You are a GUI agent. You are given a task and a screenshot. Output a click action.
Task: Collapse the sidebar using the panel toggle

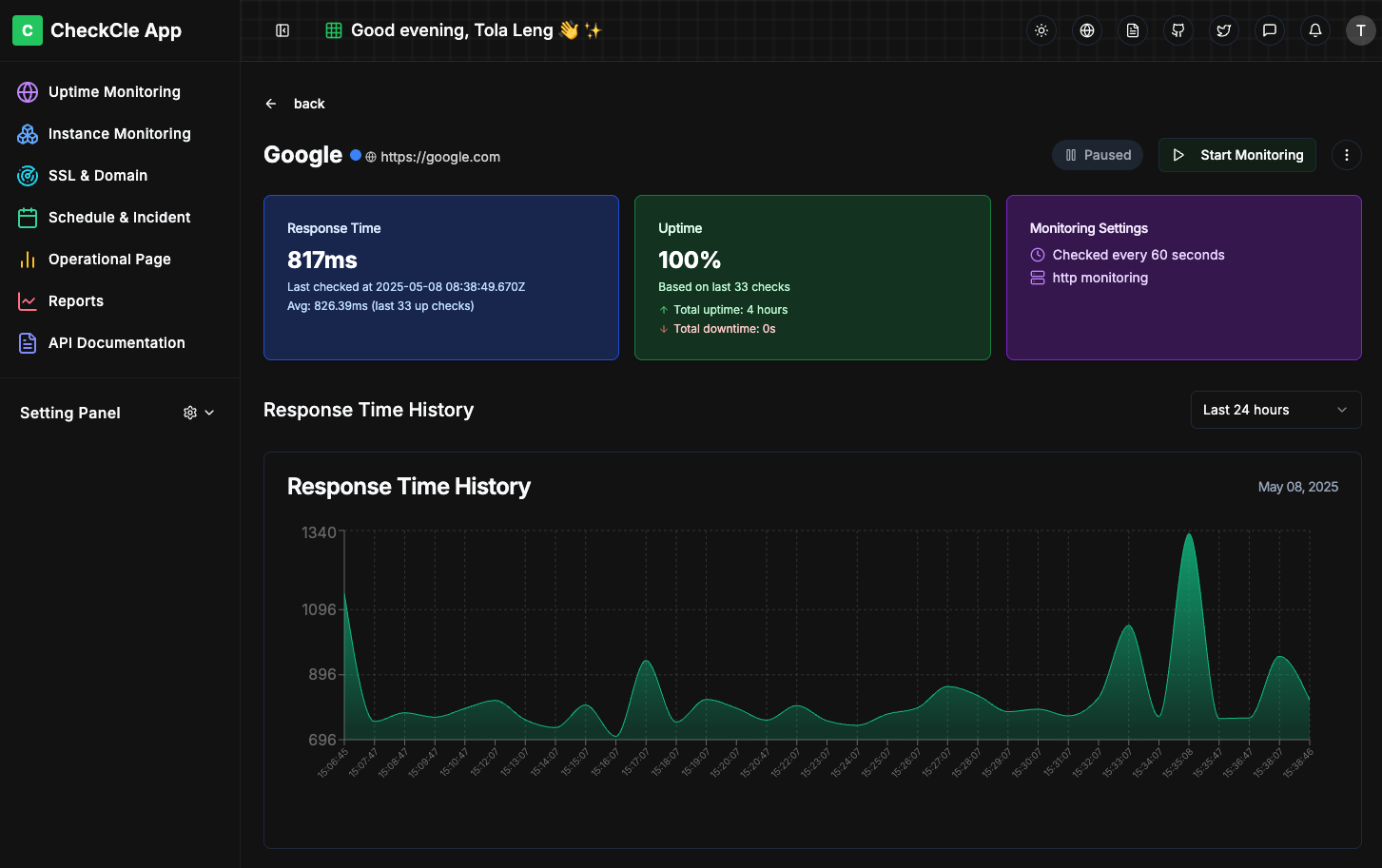point(282,29)
